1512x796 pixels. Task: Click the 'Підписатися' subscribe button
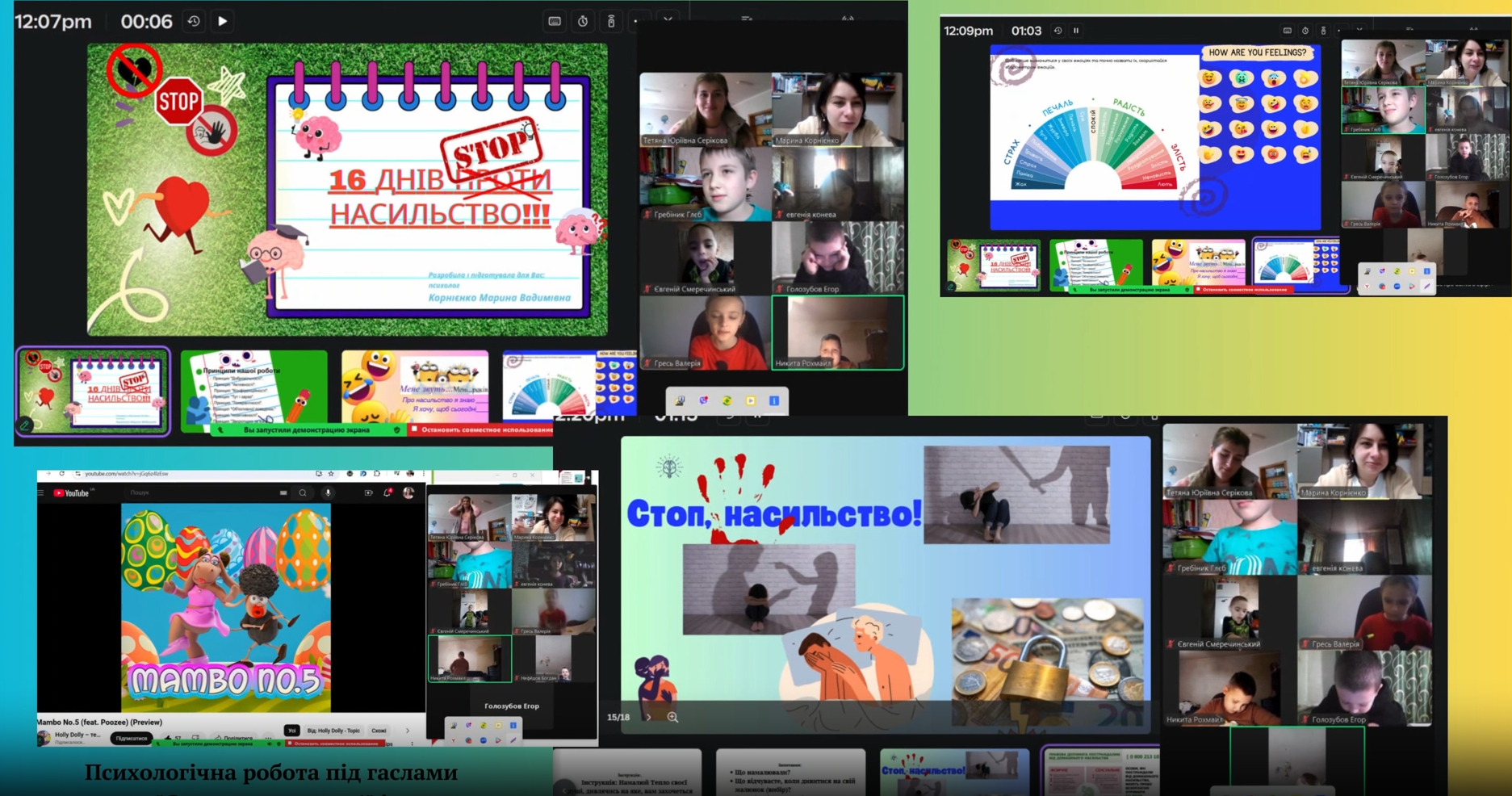pos(132,738)
